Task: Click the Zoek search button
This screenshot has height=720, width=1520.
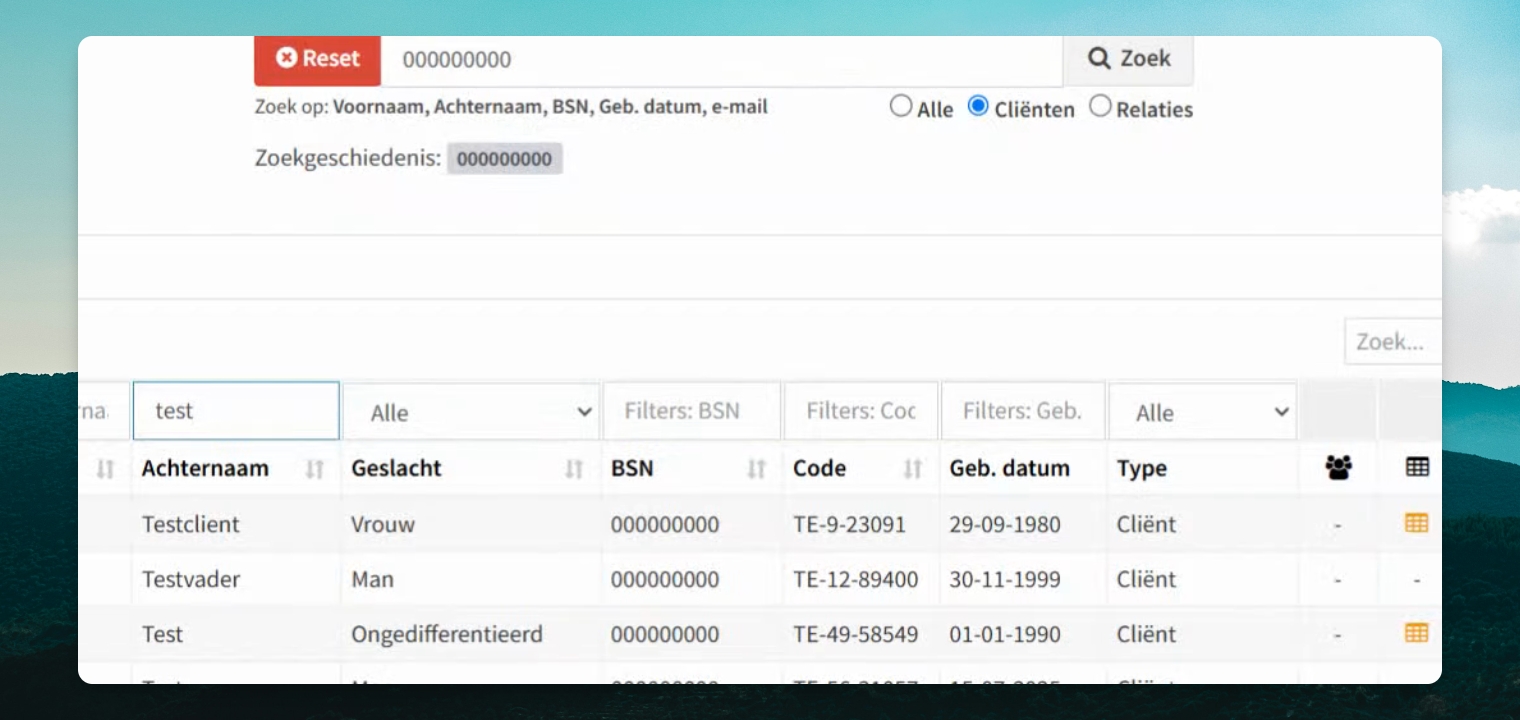Action: click(1128, 59)
